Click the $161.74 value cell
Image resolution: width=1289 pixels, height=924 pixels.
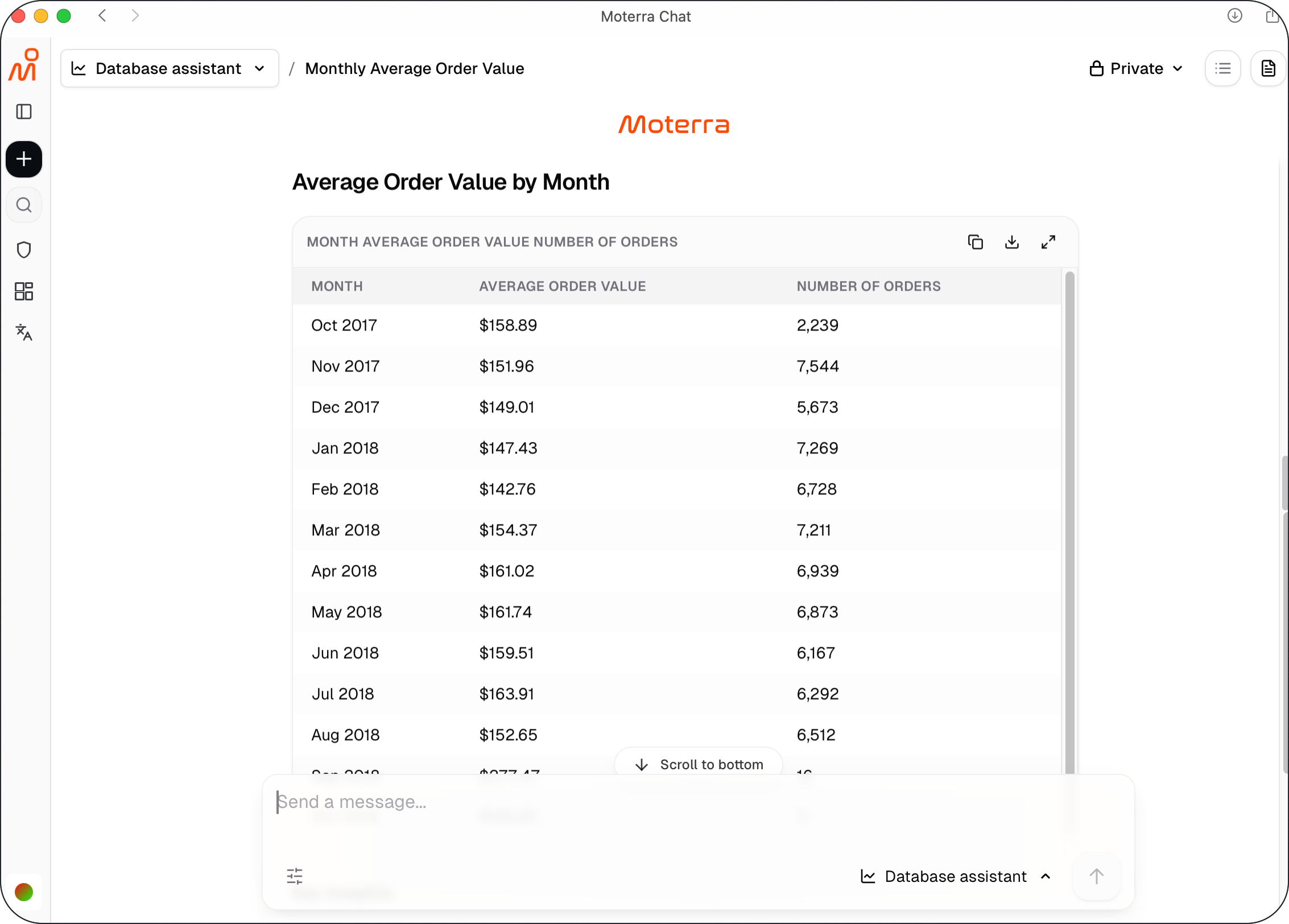(x=505, y=612)
